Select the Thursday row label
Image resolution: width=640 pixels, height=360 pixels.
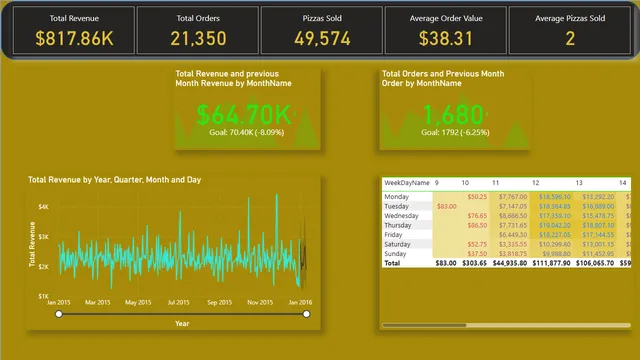[x=398, y=225]
